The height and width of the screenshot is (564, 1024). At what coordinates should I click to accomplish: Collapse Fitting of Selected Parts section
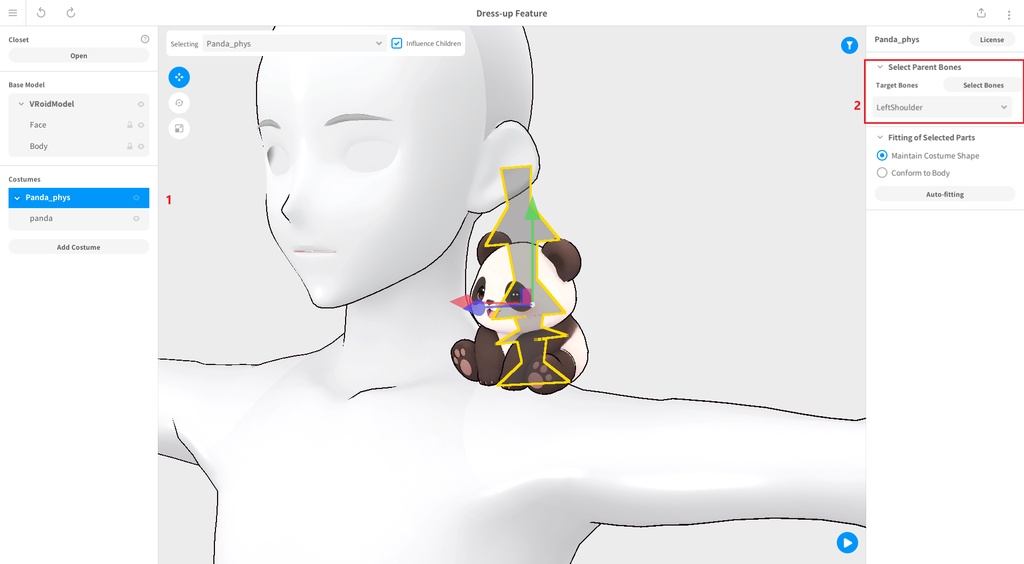pos(880,137)
